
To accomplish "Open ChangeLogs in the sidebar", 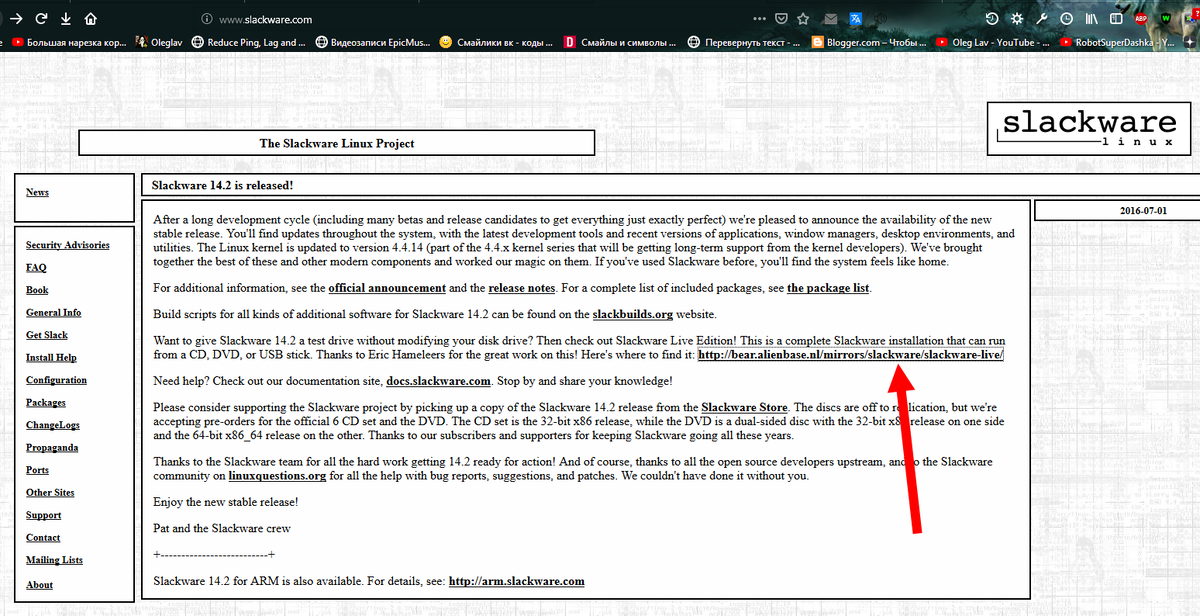I will coord(53,425).
